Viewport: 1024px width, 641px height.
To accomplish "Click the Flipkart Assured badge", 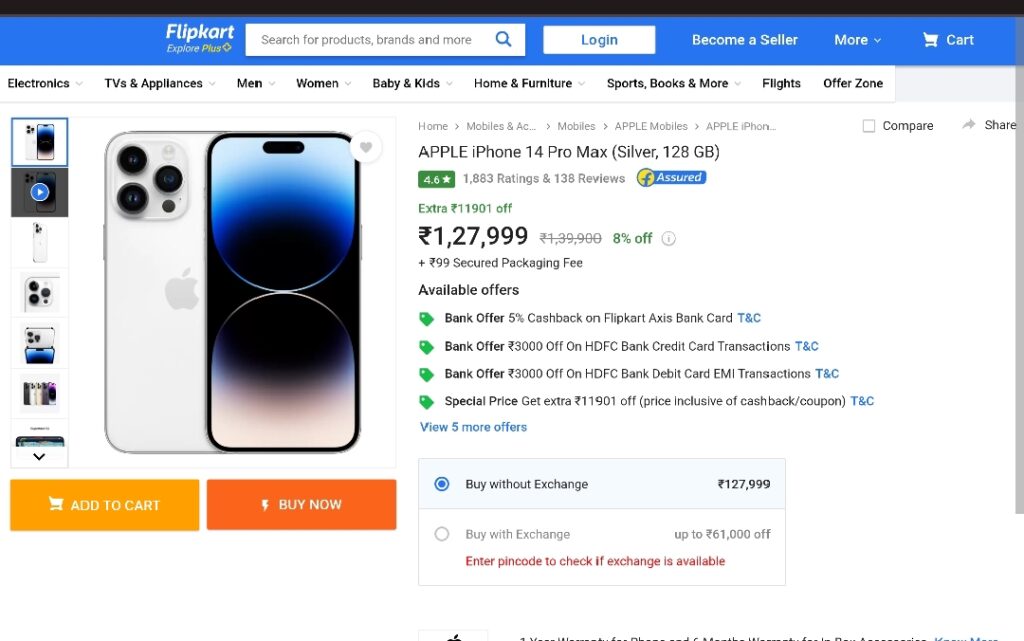I will coord(671,178).
